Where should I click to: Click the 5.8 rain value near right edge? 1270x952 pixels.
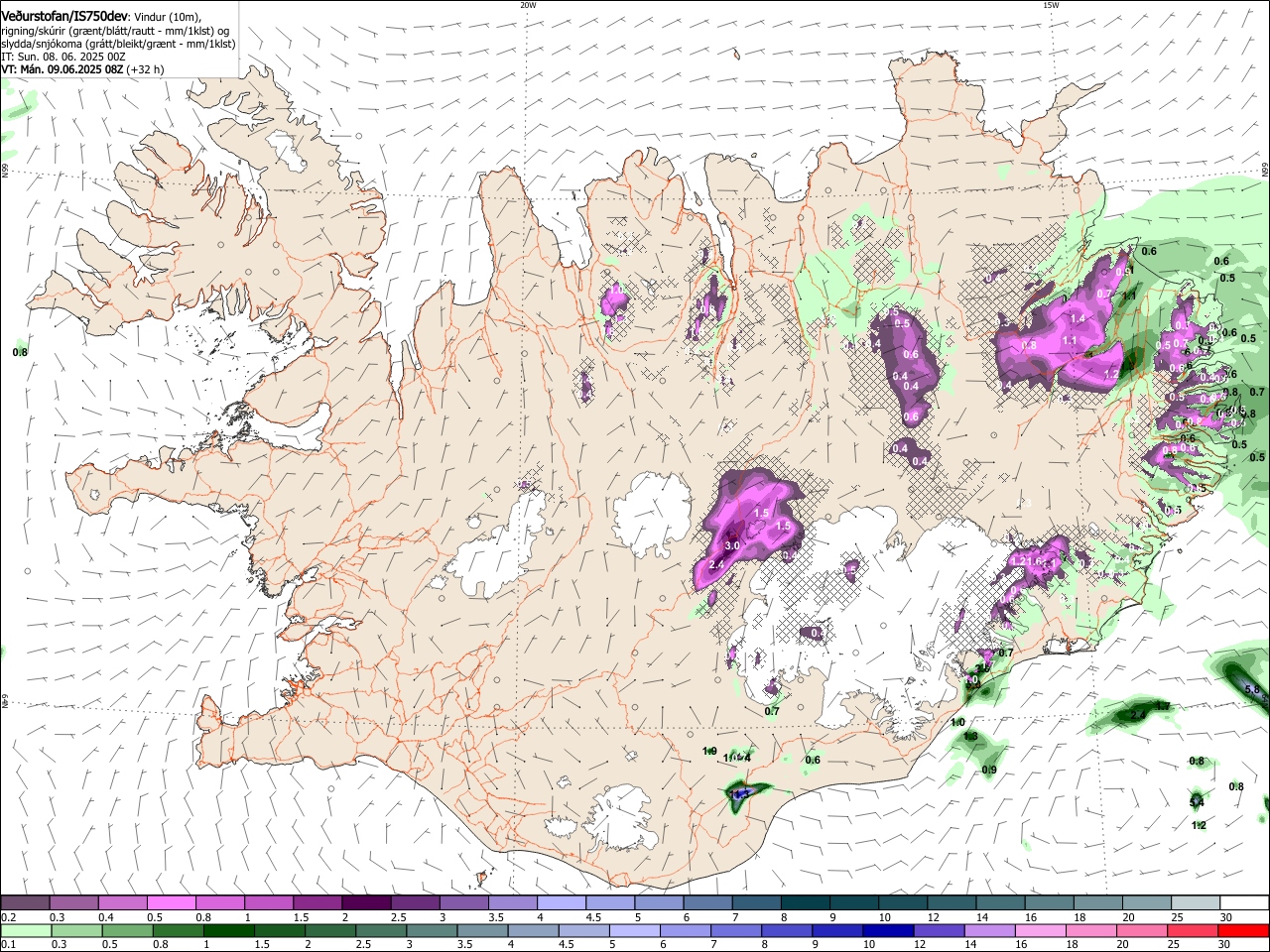point(1251,689)
